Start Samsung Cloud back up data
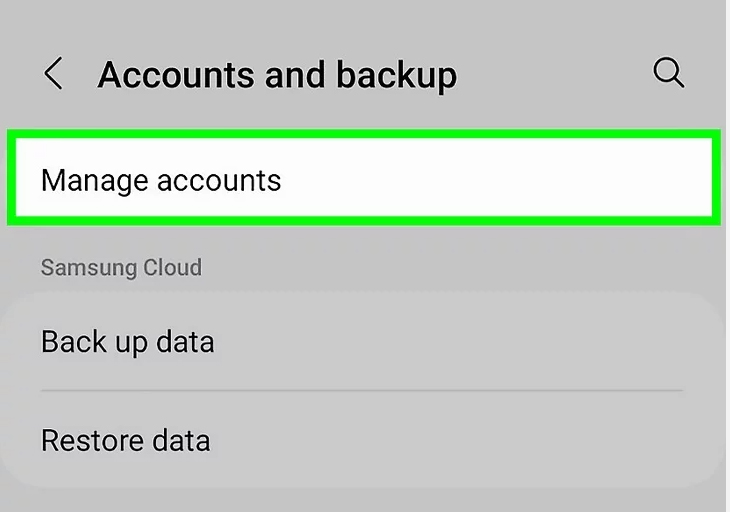This screenshot has height=512, width=730. (x=364, y=342)
